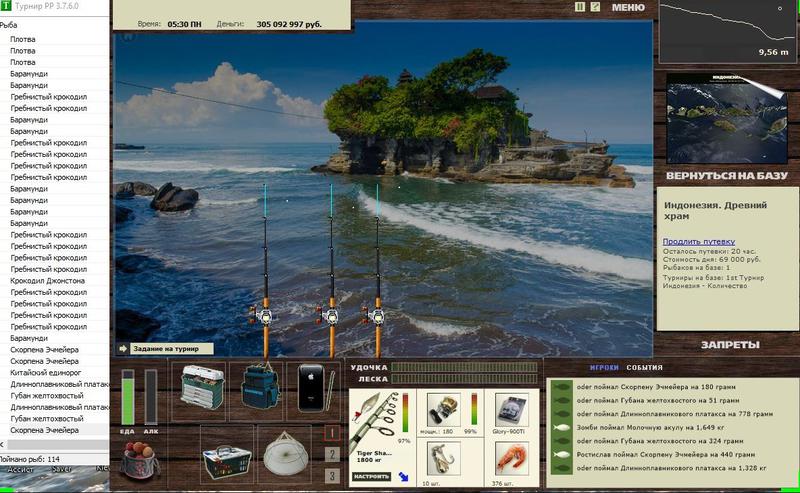The width and height of the screenshot is (800, 493).
Task: Click the rod wear gauge showing 97%
Action: point(406,412)
